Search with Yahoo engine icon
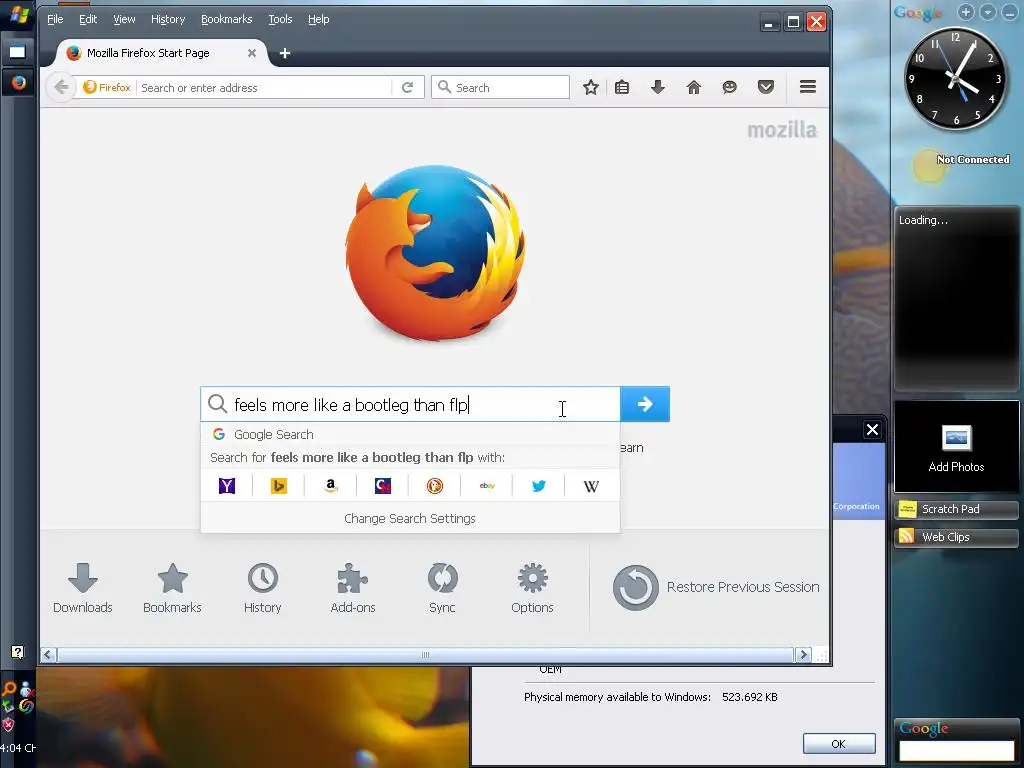The height and width of the screenshot is (768, 1024). click(227, 486)
